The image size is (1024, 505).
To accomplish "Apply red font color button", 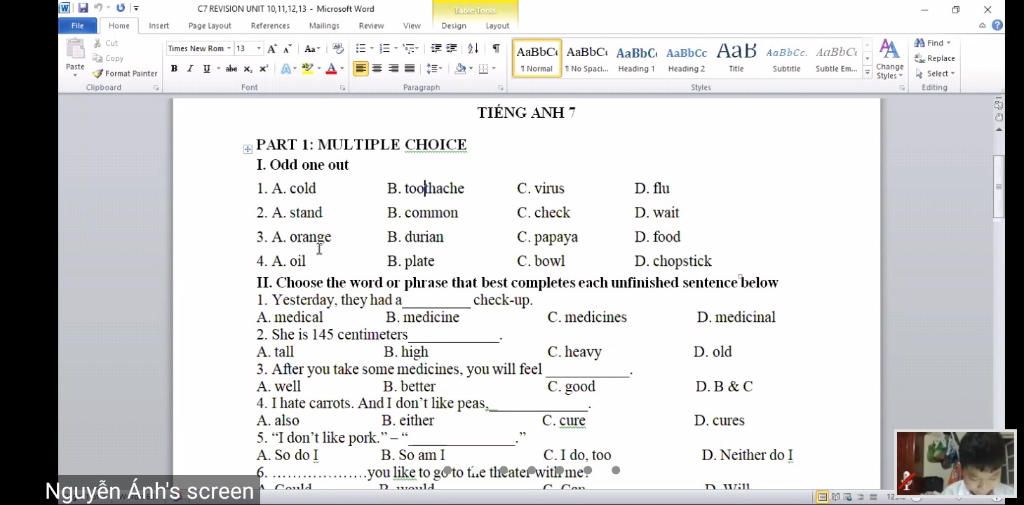I will pos(331,69).
